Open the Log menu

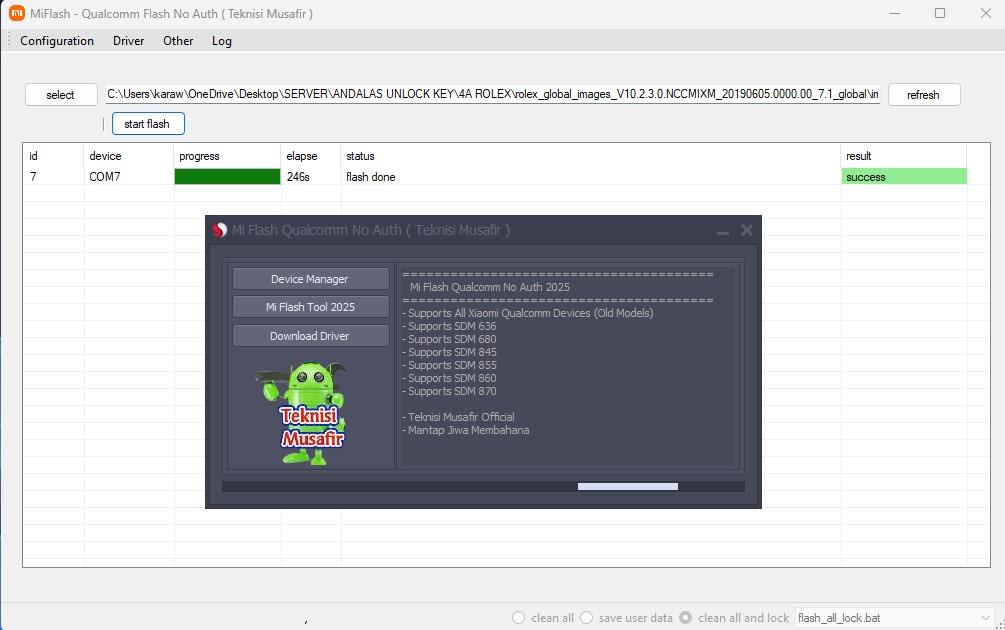221,41
